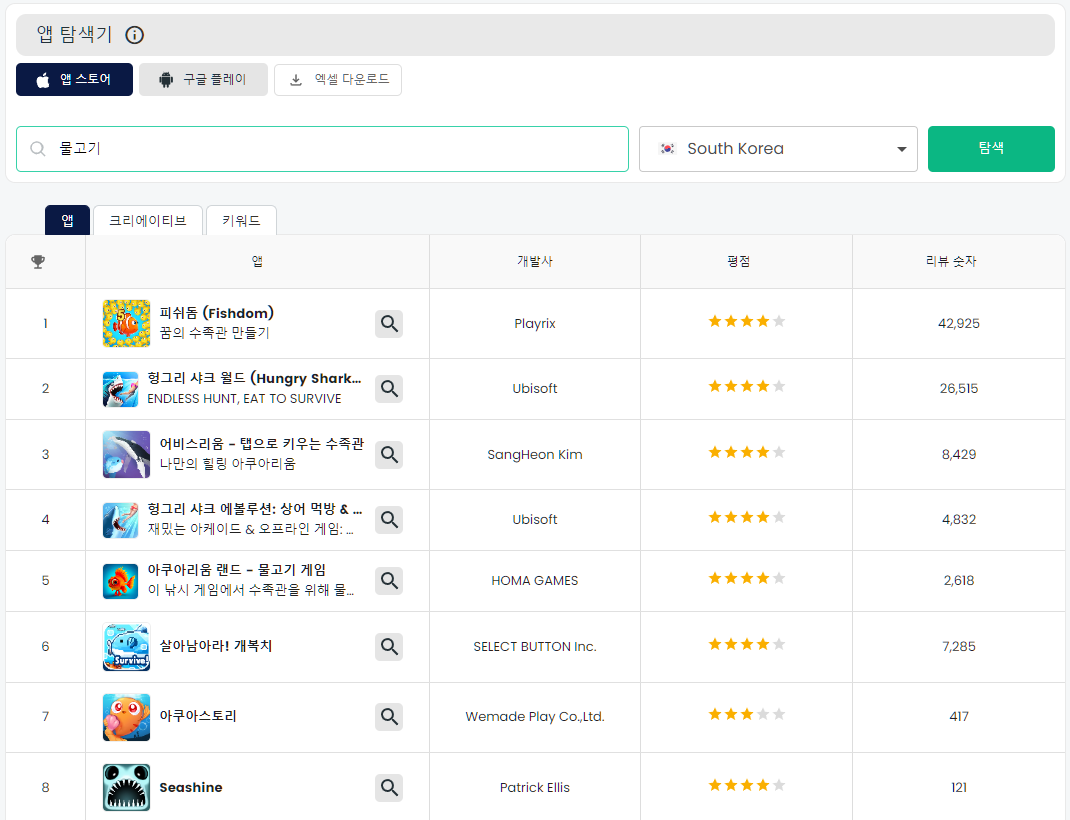Image resolution: width=1070 pixels, height=820 pixels.
Task: Click the magnifier icon for 아쿠아리움 랜드
Action: (389, 581)
